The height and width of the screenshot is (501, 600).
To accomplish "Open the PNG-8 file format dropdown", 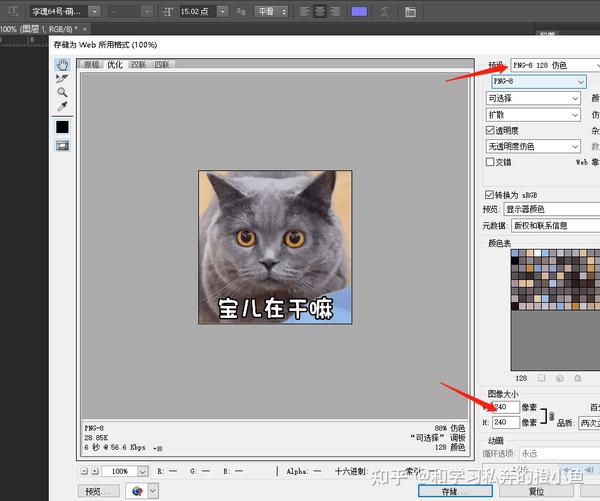I will [538, 81].
